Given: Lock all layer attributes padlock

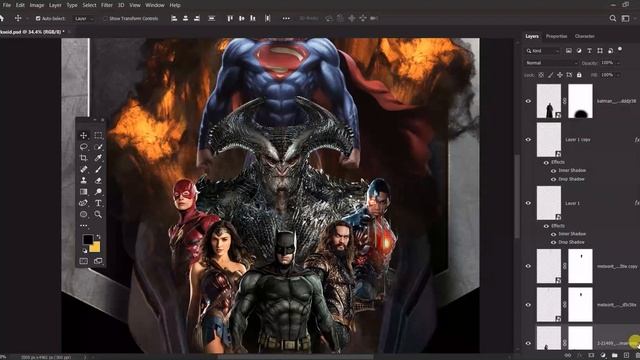Looking at the screenshot, I should pyautogui.click(x=579, y=75).
